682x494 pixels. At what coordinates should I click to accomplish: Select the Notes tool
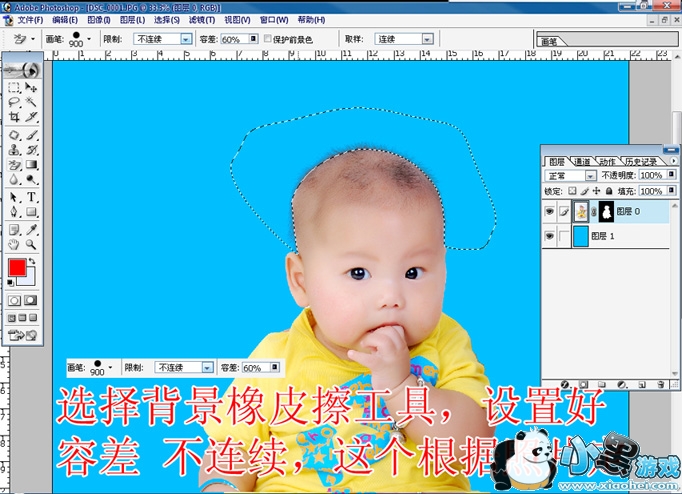pos(14,230)
